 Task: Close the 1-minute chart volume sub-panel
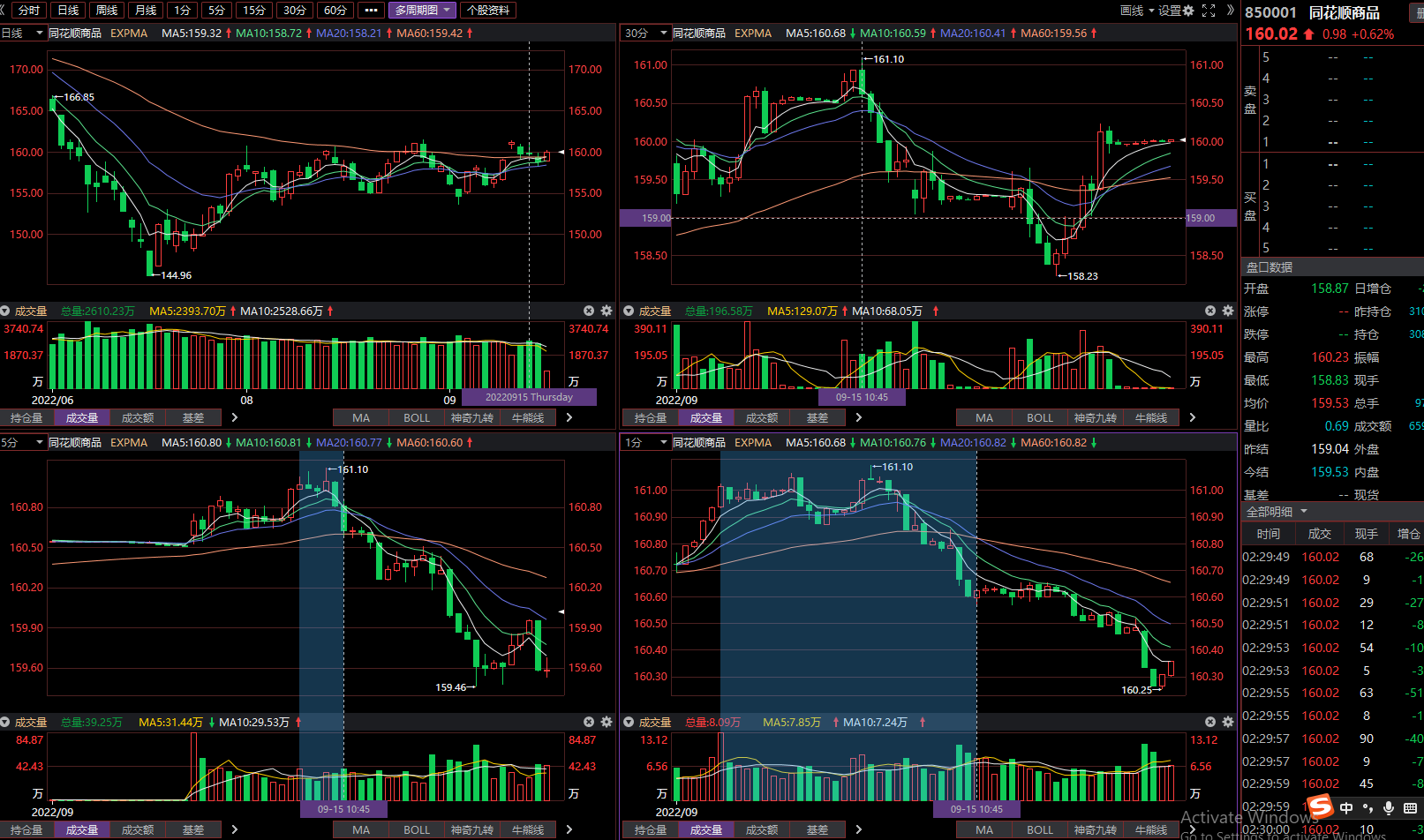[x=1210, y=722]
